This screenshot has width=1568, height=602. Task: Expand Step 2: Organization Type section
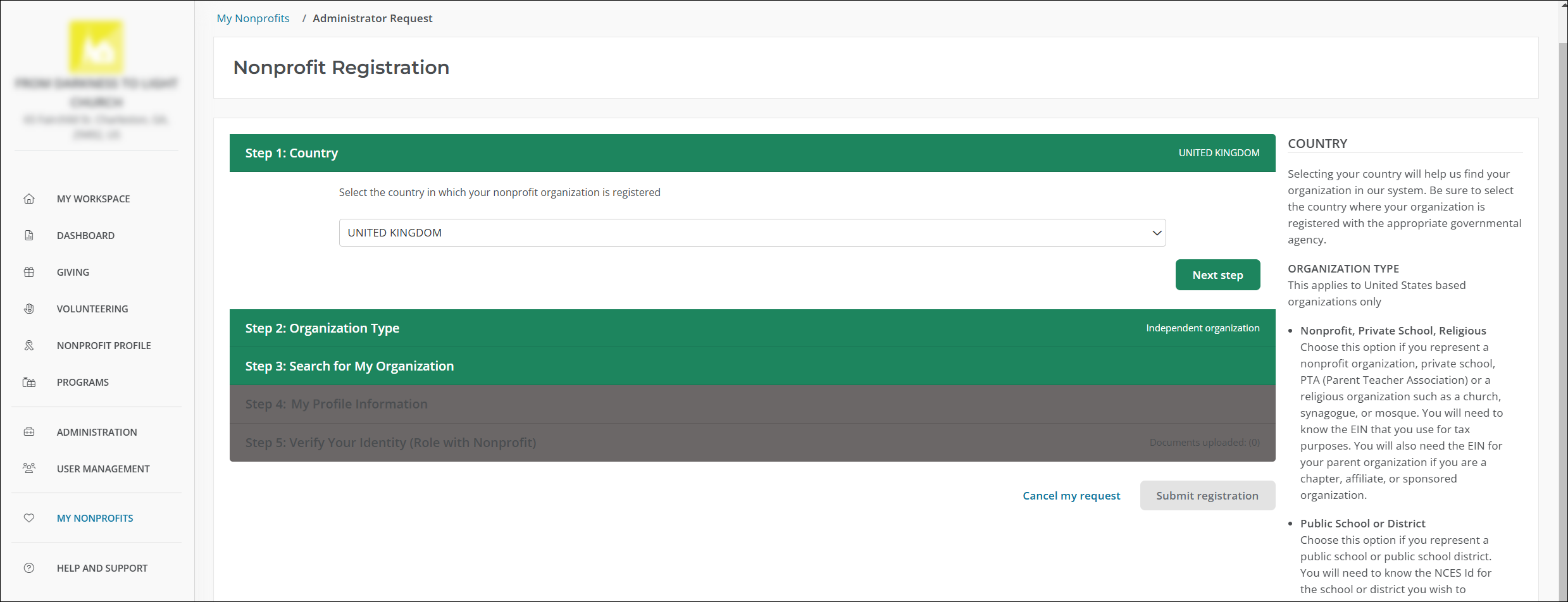[x=752, y=328]
